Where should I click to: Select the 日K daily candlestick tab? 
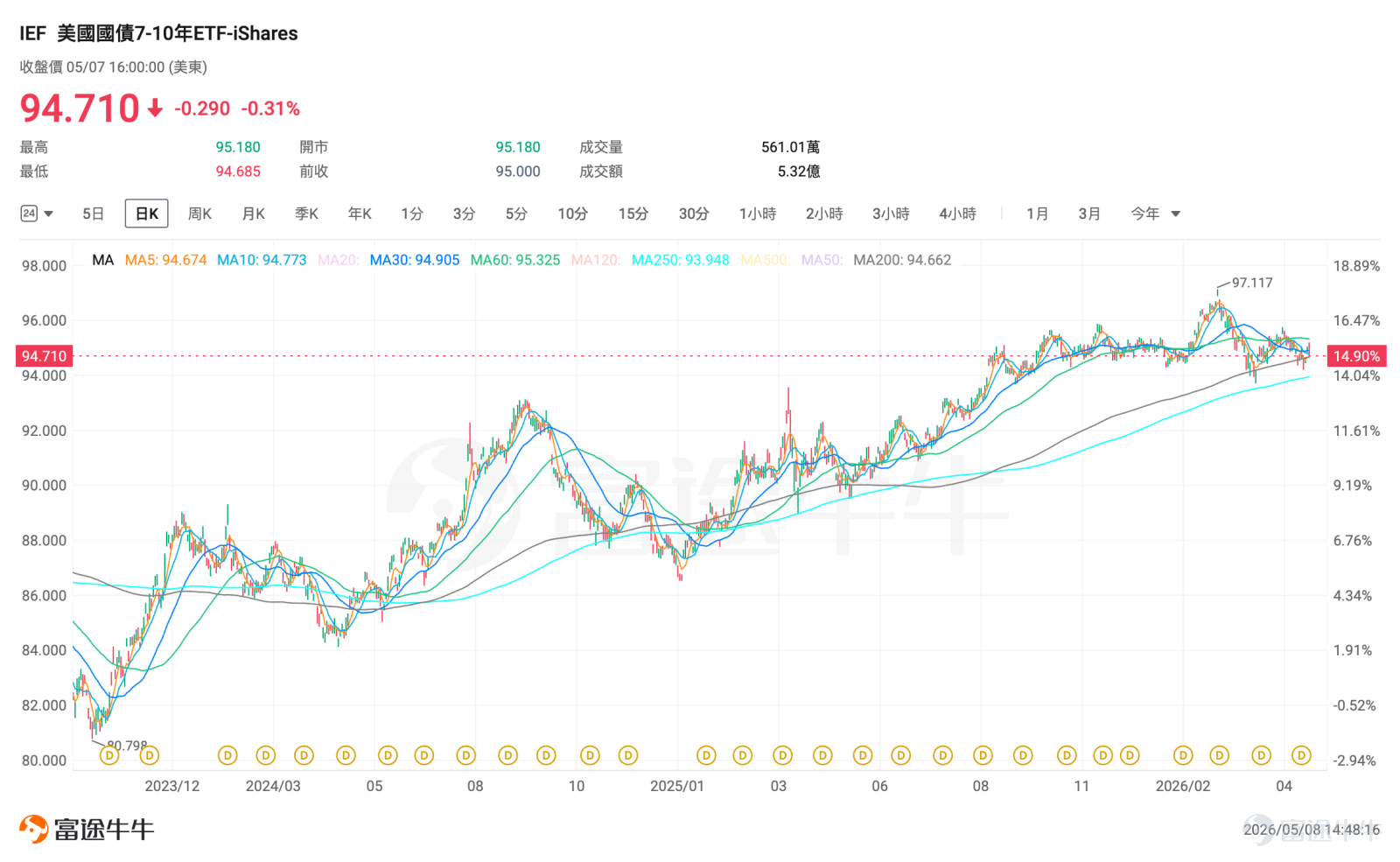[x=147, y=214]
